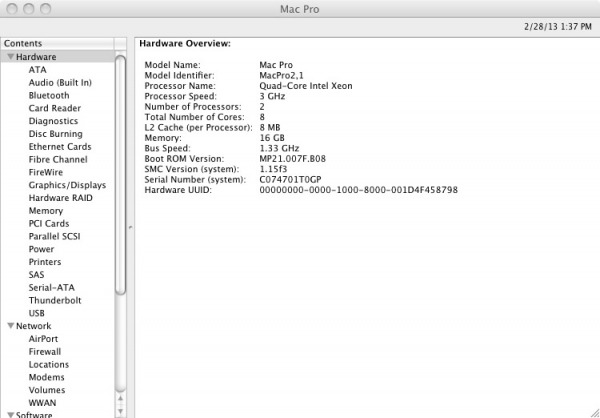
Task: Click the Number of Processors label
Action: tap(193, 107)
